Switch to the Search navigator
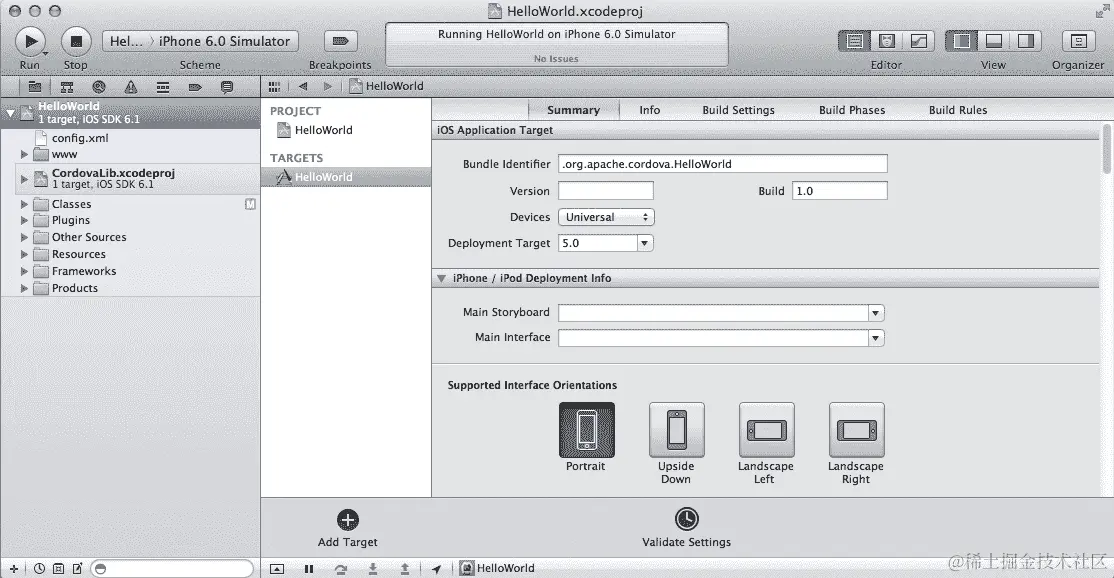Viewport: 1114px width, 578px height. (x=98, y=86)
